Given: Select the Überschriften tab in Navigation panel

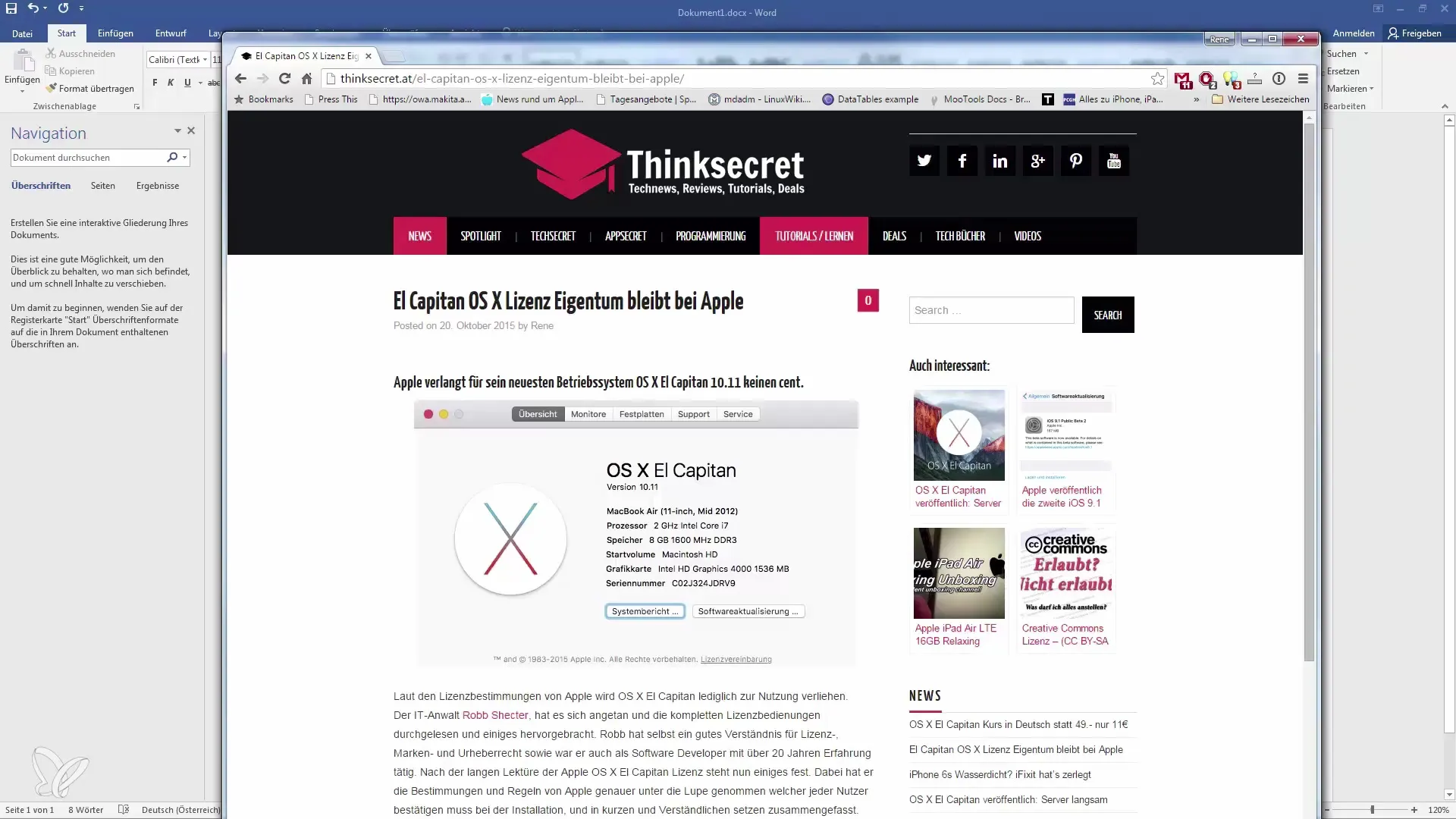Looking at the screenshot, I should coord(40,186).
